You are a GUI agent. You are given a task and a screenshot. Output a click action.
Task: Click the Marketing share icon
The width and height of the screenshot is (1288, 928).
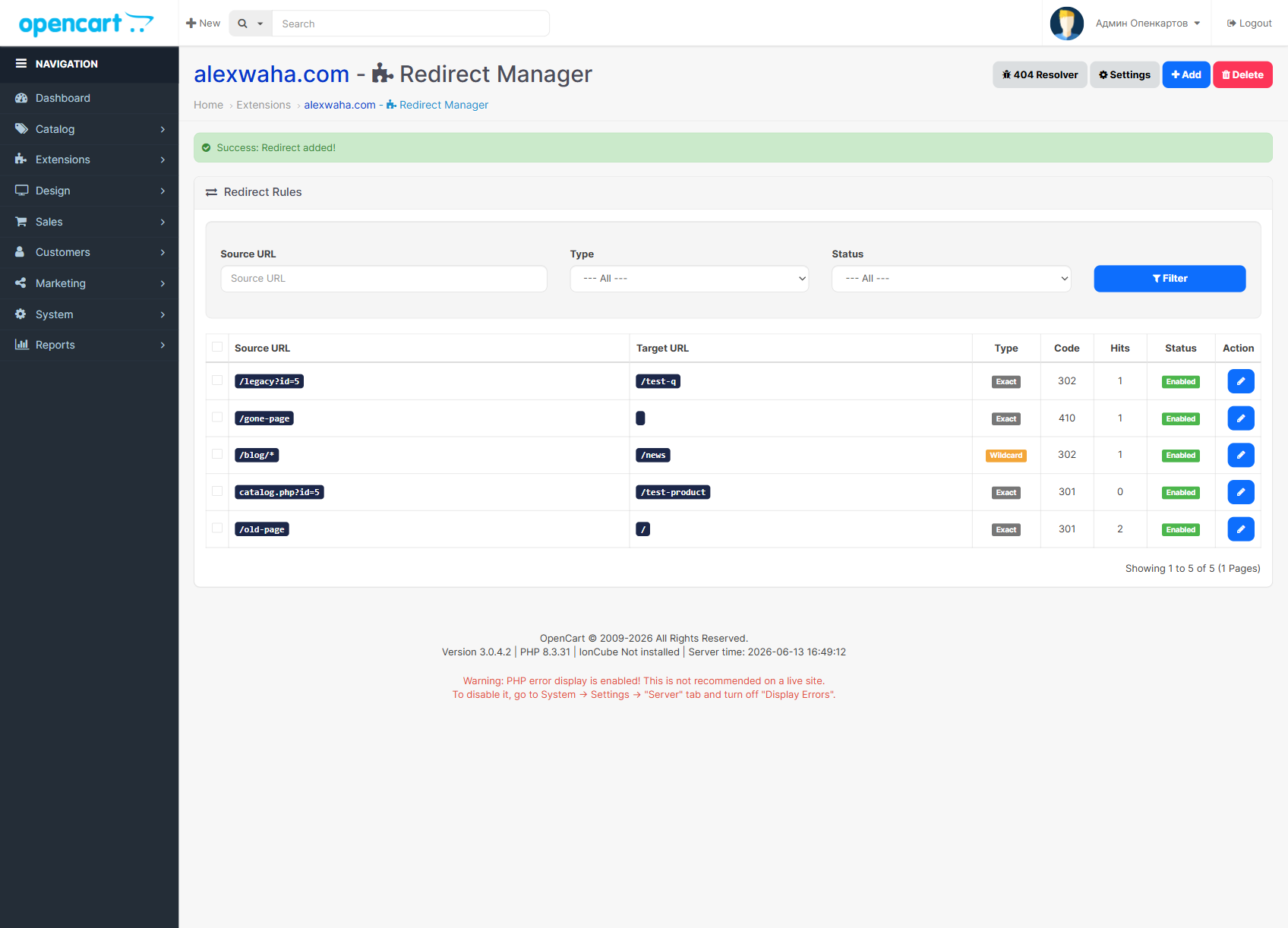21,283
